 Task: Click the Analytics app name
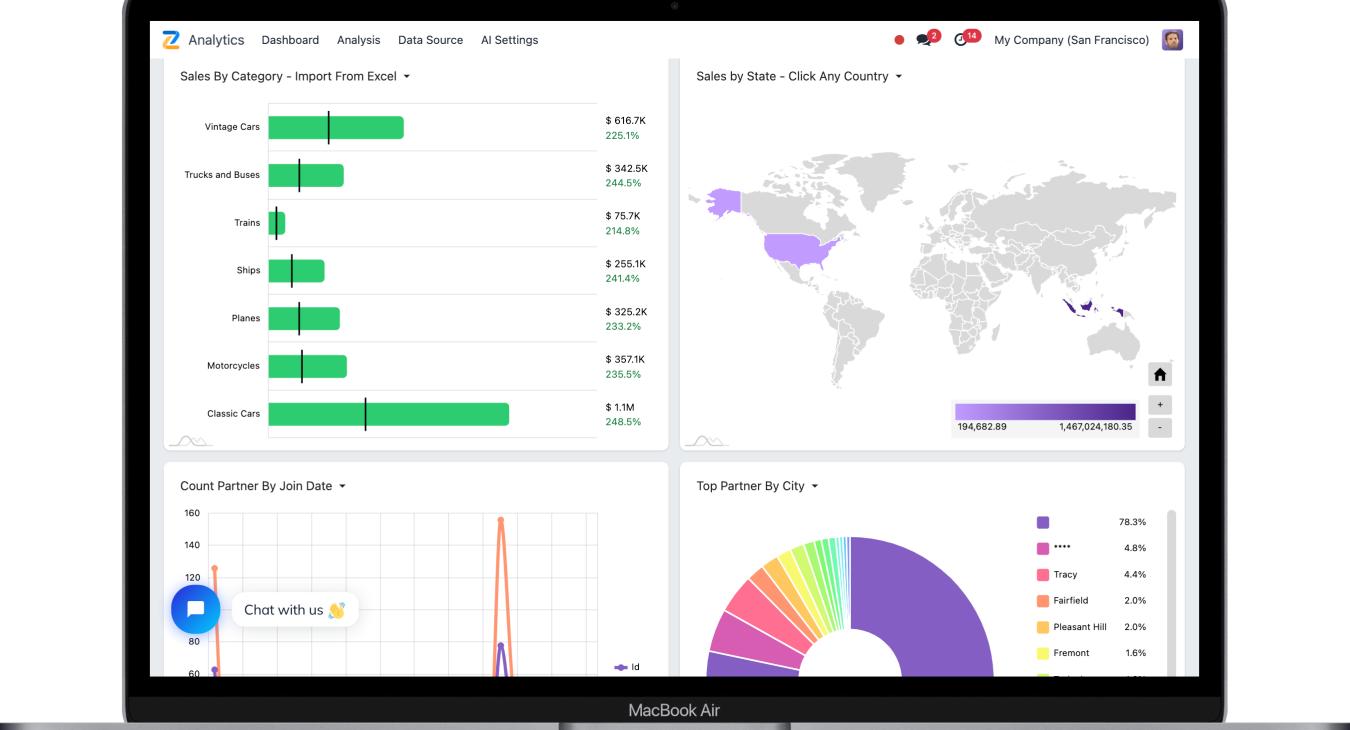pos(216,40)
